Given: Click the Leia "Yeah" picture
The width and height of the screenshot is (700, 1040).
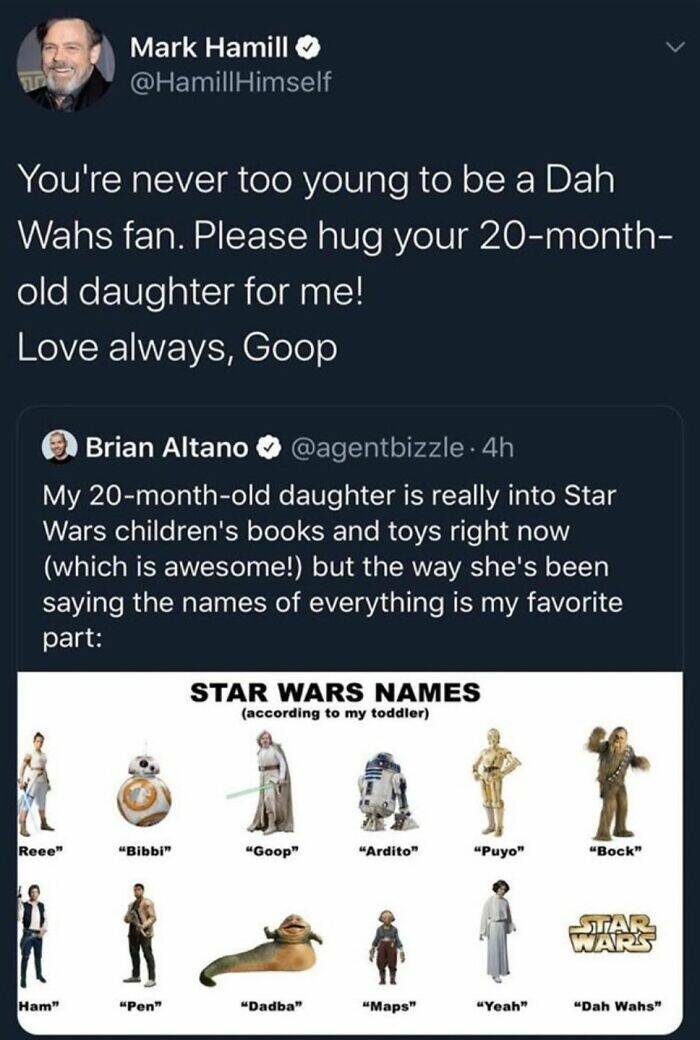Looking at the screenshot, I should 497,928.
